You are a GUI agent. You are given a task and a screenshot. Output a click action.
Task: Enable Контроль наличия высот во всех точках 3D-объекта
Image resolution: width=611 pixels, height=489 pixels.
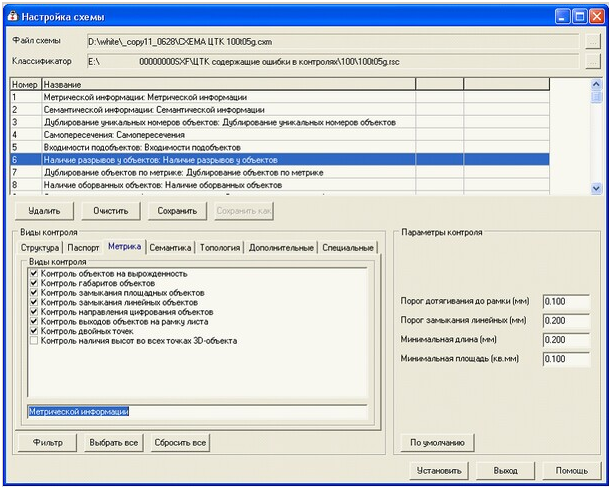pyautogui.click(x=35, y=341)
